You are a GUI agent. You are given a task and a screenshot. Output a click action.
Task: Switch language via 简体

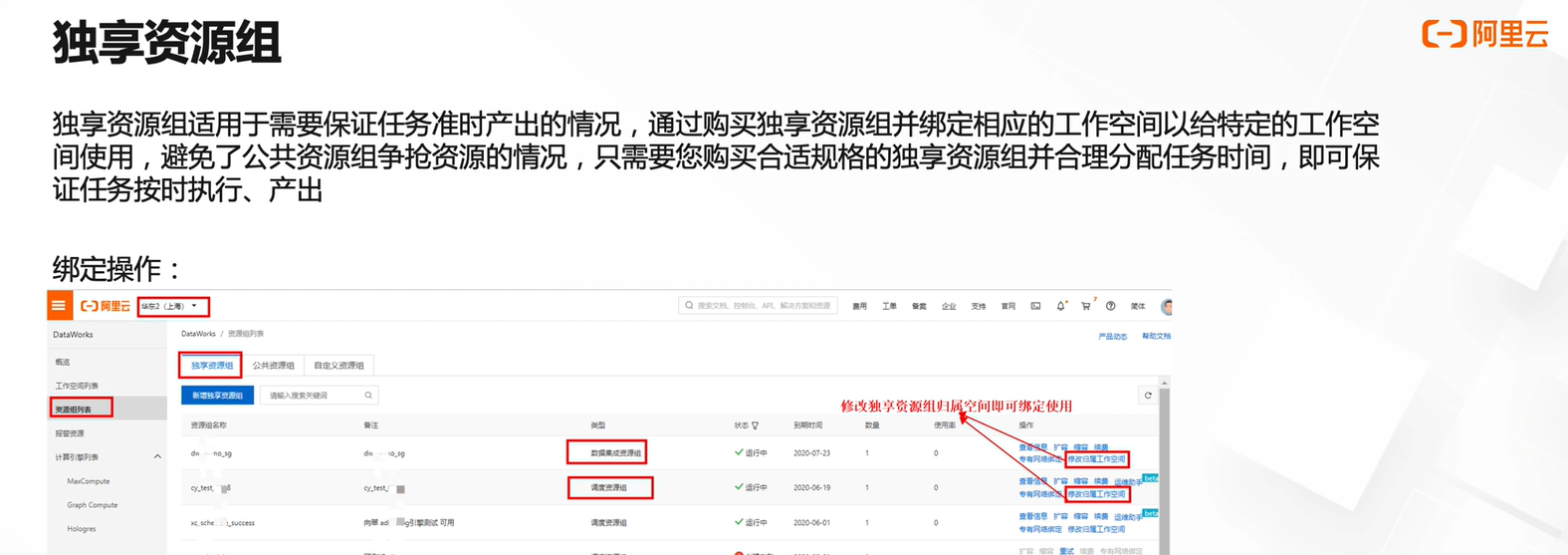click(x=1138, y=306)
